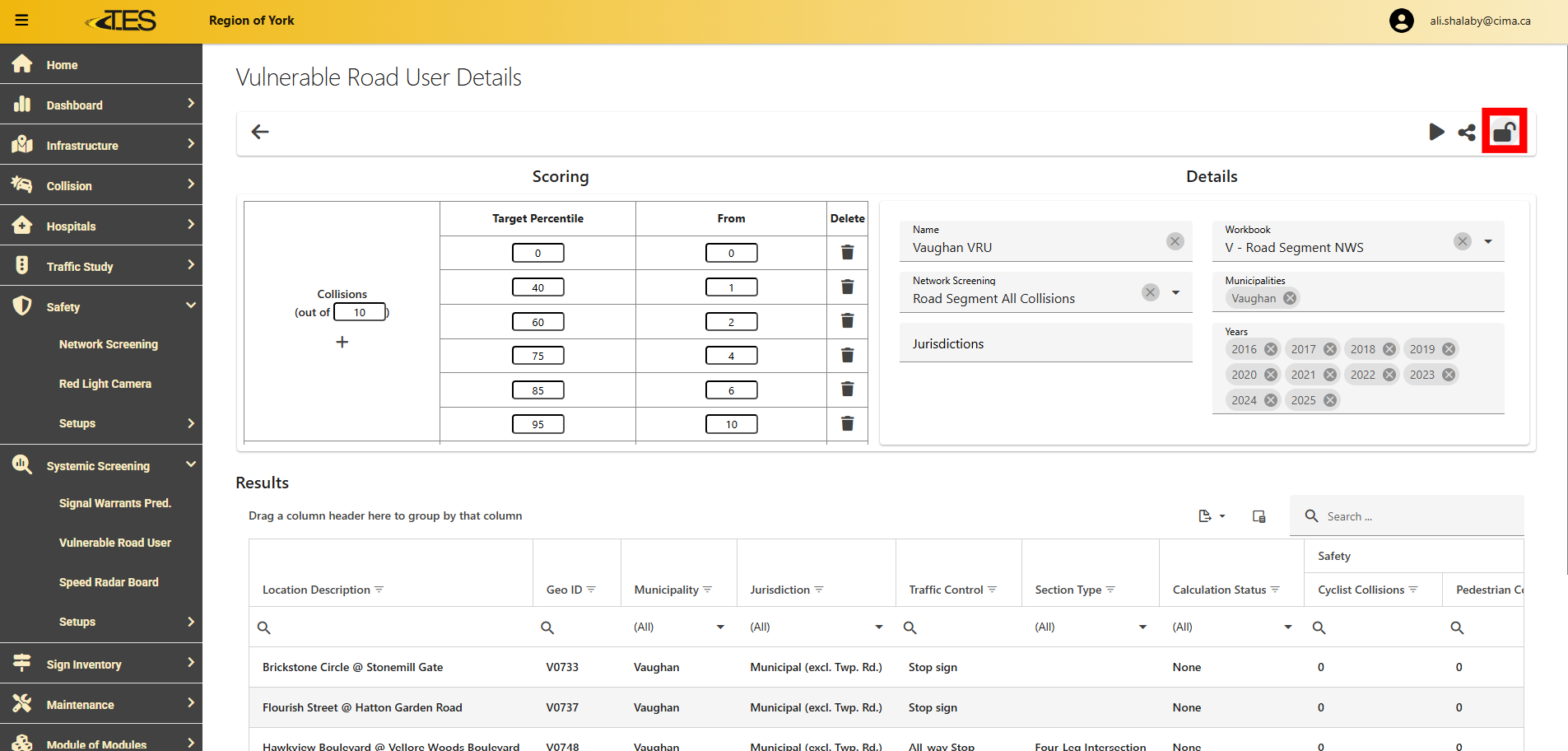Open the Network Screening dropdown
Screen dimensions: 1568x751
click(1175, 292)
